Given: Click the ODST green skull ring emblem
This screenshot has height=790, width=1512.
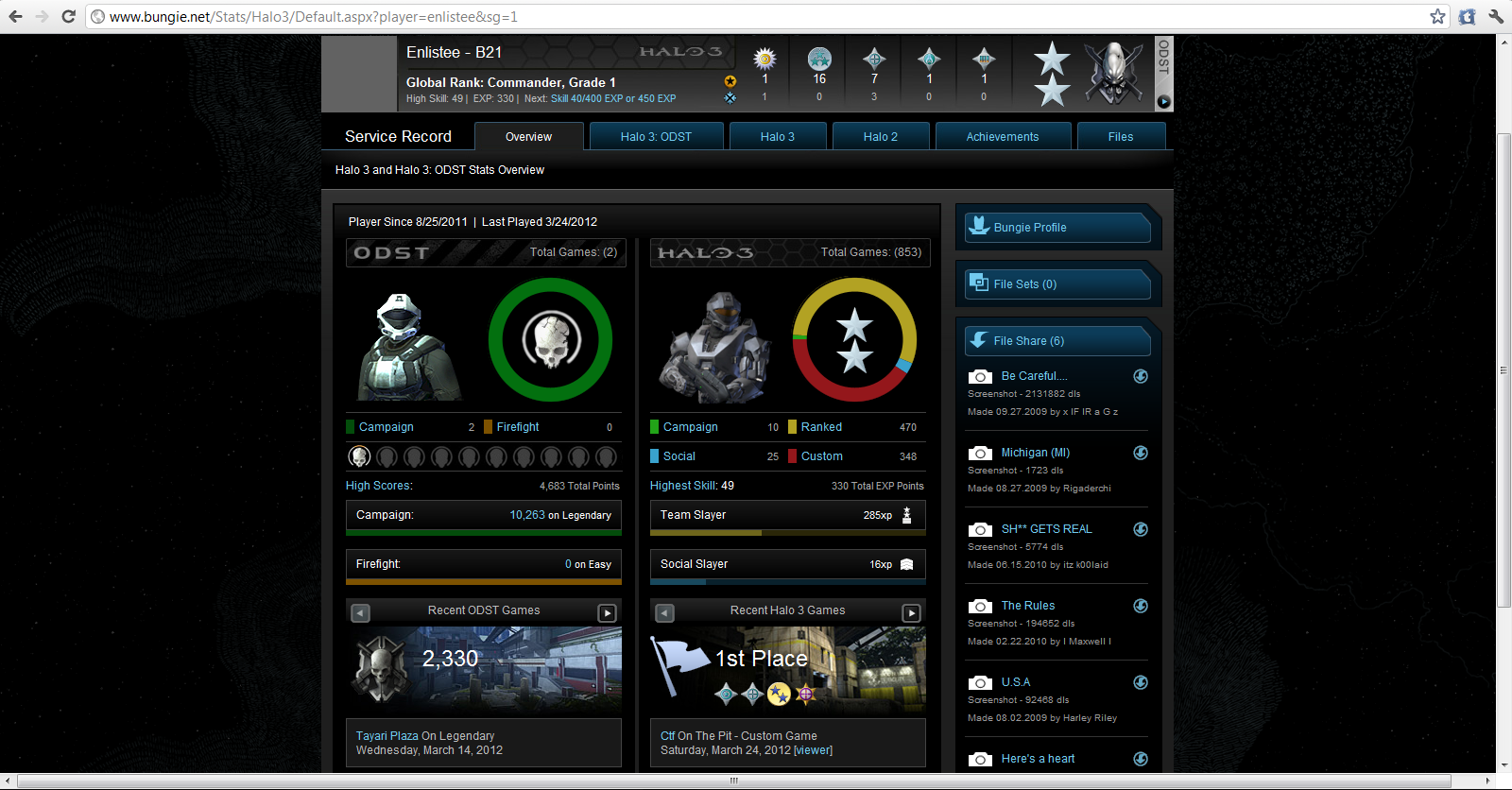Looking at the screenshot, I should click(x=551, y=339).
